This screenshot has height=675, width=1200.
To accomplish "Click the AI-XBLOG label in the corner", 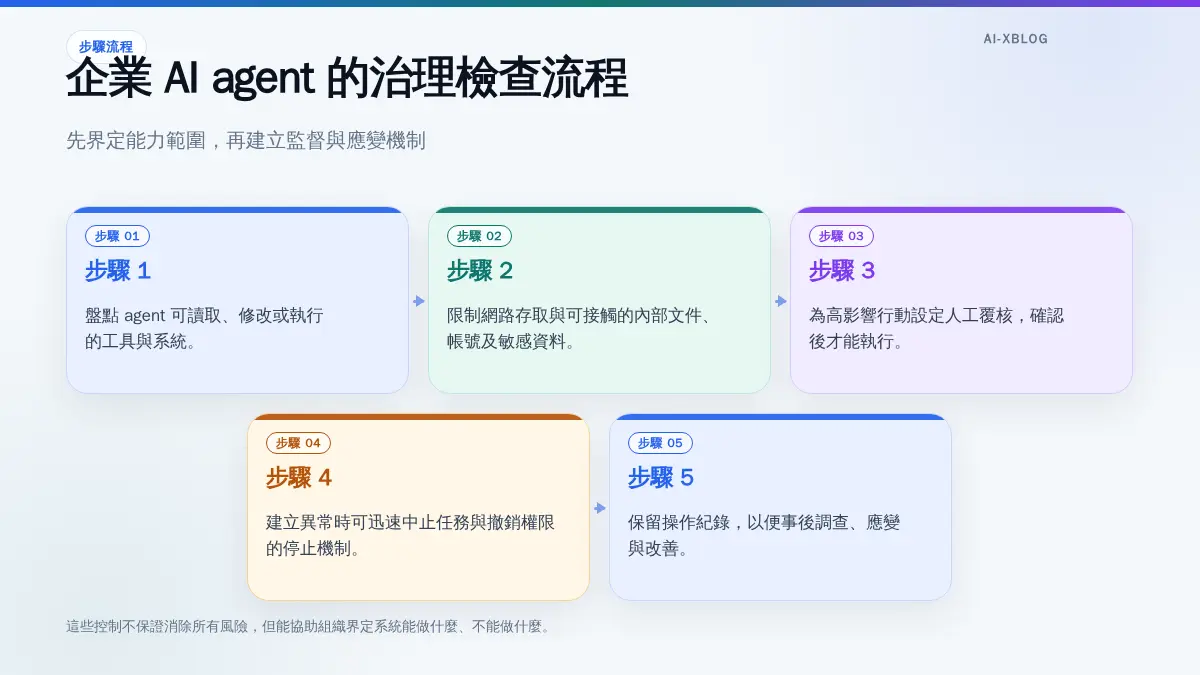I will pos(1016,39).
